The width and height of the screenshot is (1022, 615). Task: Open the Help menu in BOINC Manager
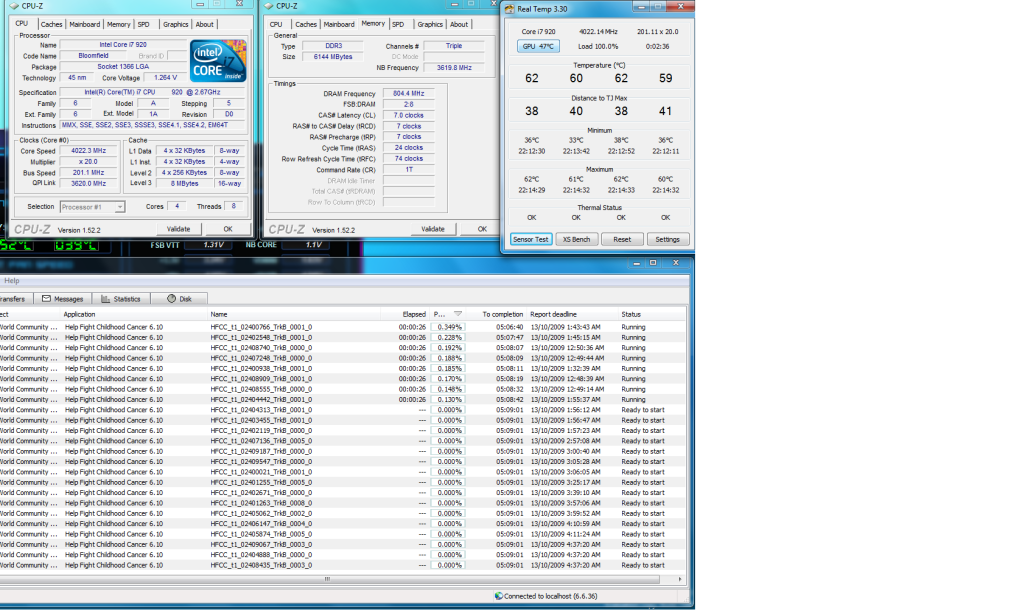[12, 281]
